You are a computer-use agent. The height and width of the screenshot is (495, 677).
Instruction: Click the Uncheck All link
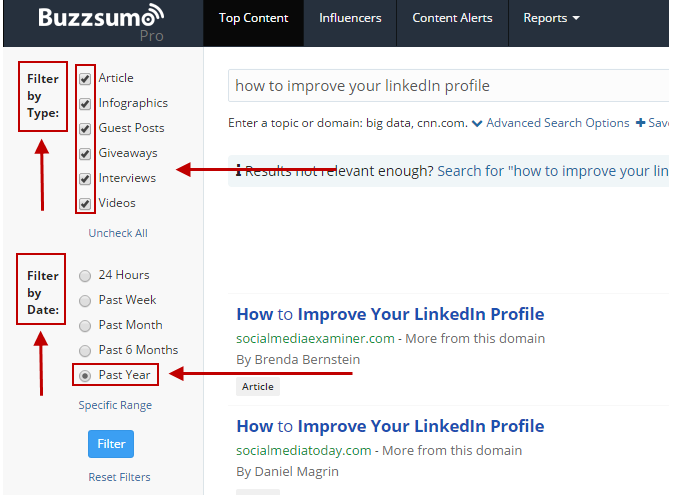tap(118, 233)
